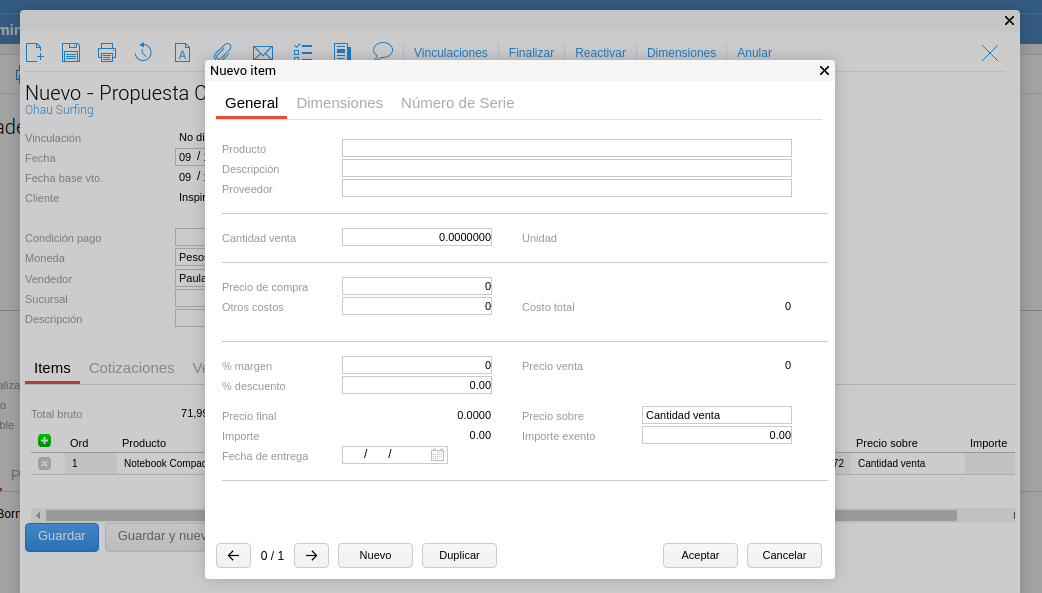Open calendar picker for Fecha de entrega
The height and width of the screenshot is (593, 1042).
[x=437, y=455]
